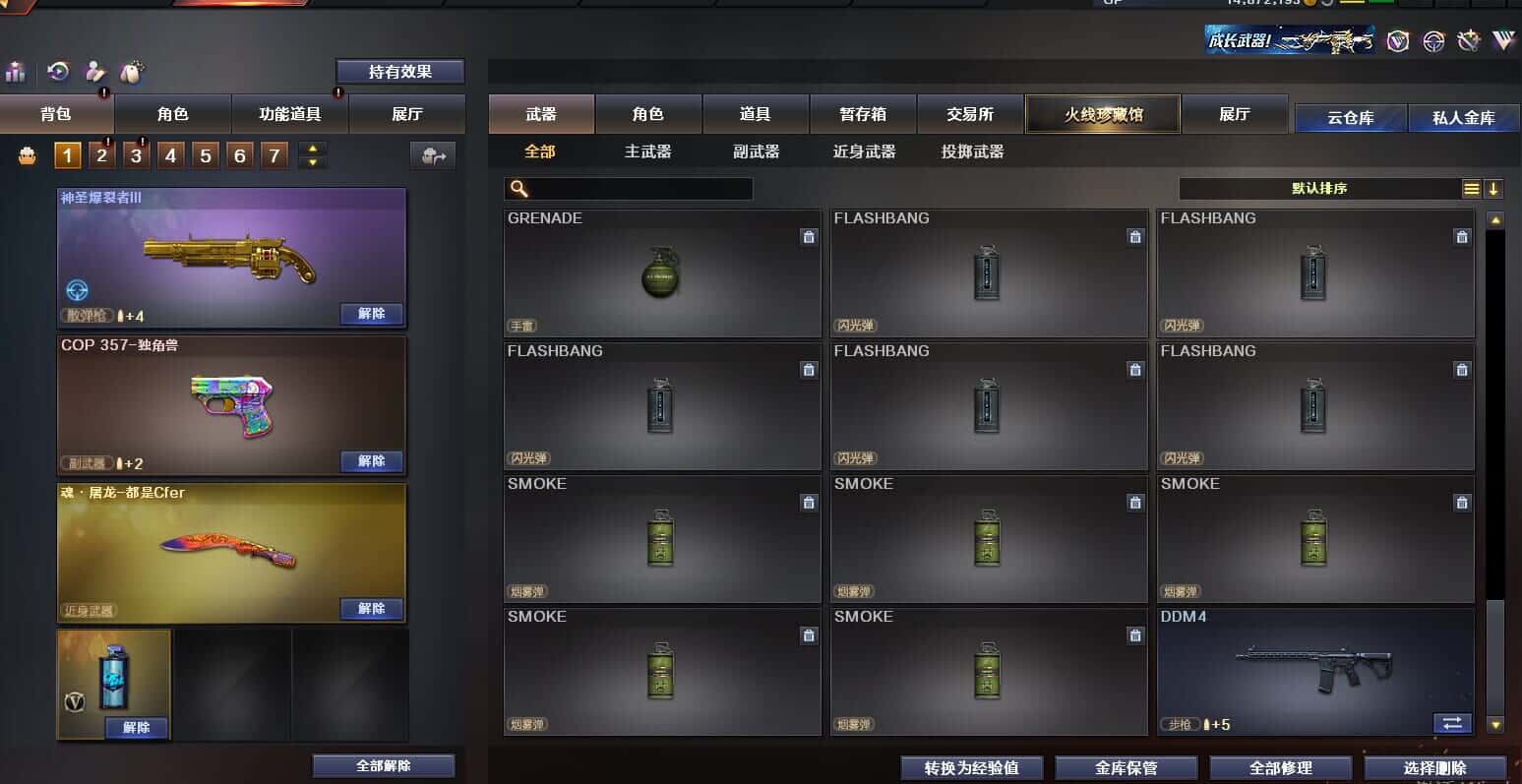Switch to the 交易所 tab
This screenshot has height=784, width=1522.
970,114
